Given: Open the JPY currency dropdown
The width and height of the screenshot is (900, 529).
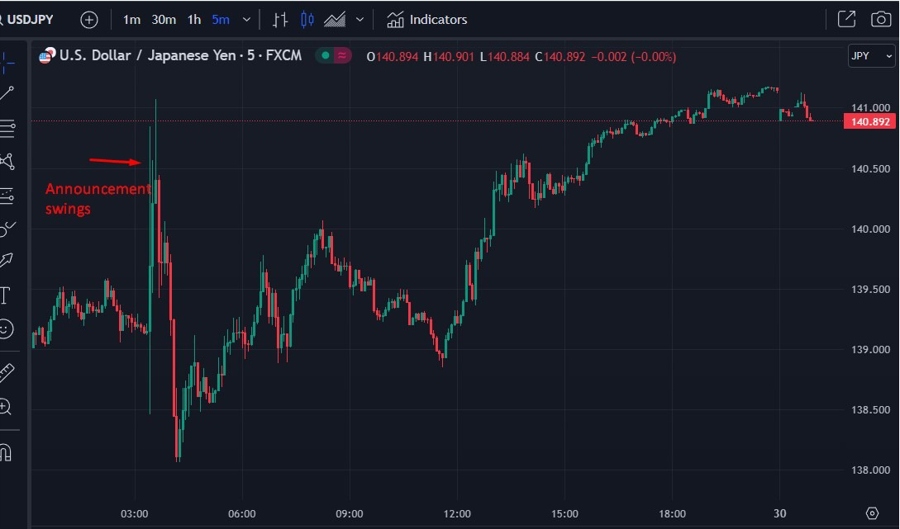Looking at the screenshot, I should tap(871, 56).
